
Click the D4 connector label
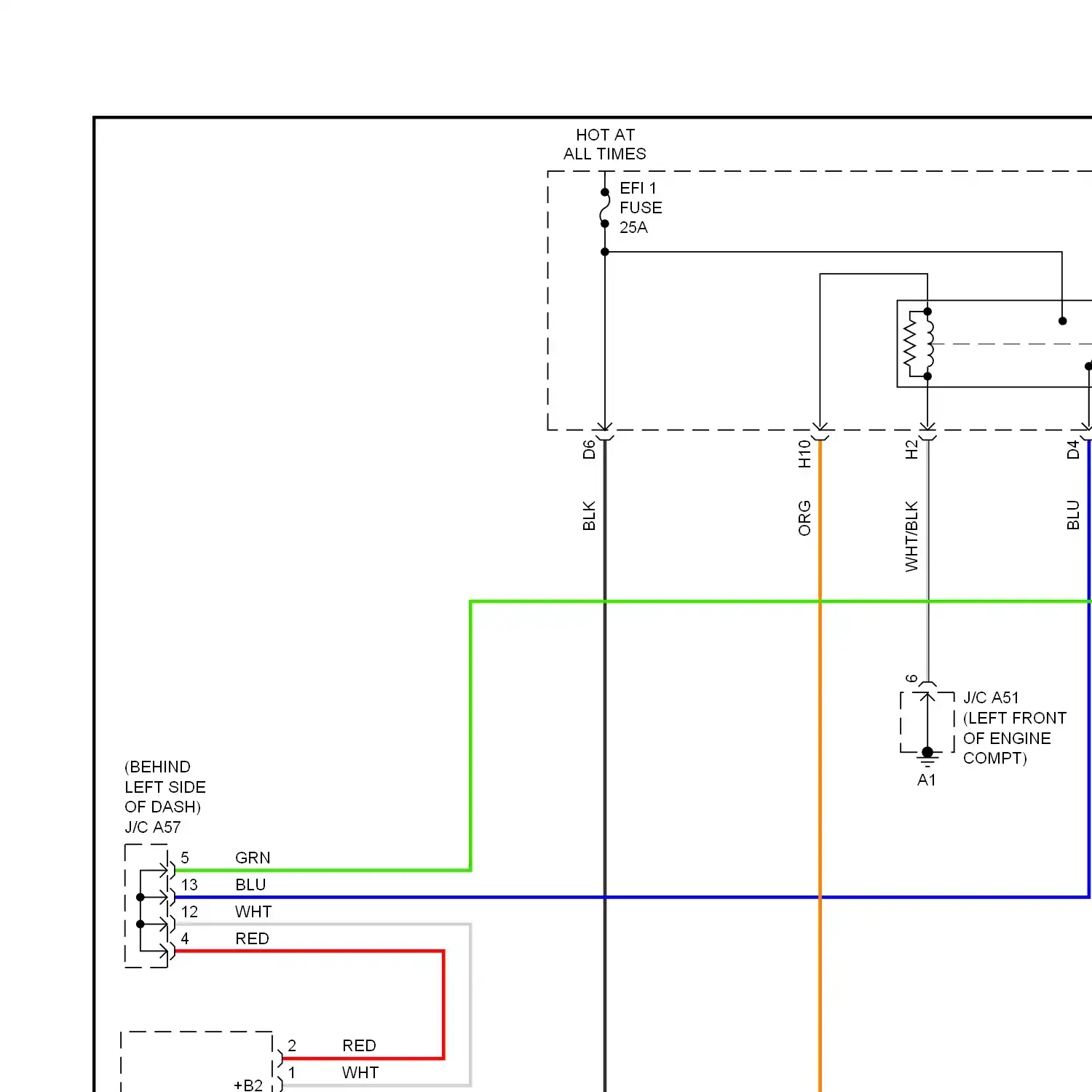click(1073, 450)
